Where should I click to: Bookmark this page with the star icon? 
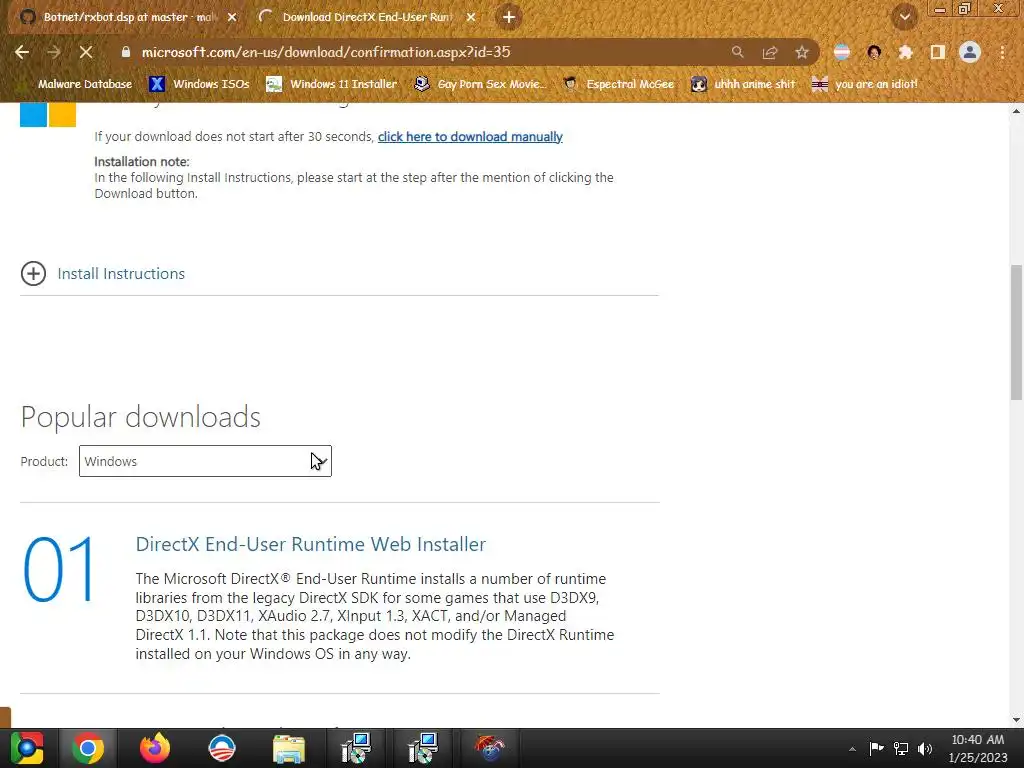coord(802,52)
